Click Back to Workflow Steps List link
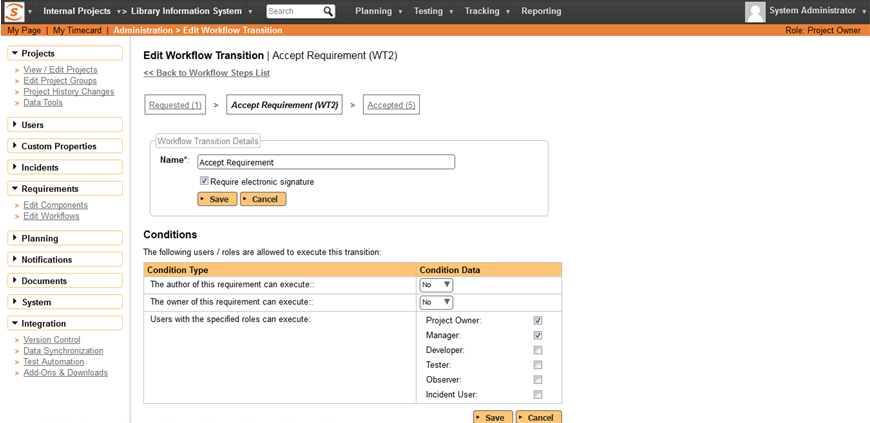 point(206,73)
